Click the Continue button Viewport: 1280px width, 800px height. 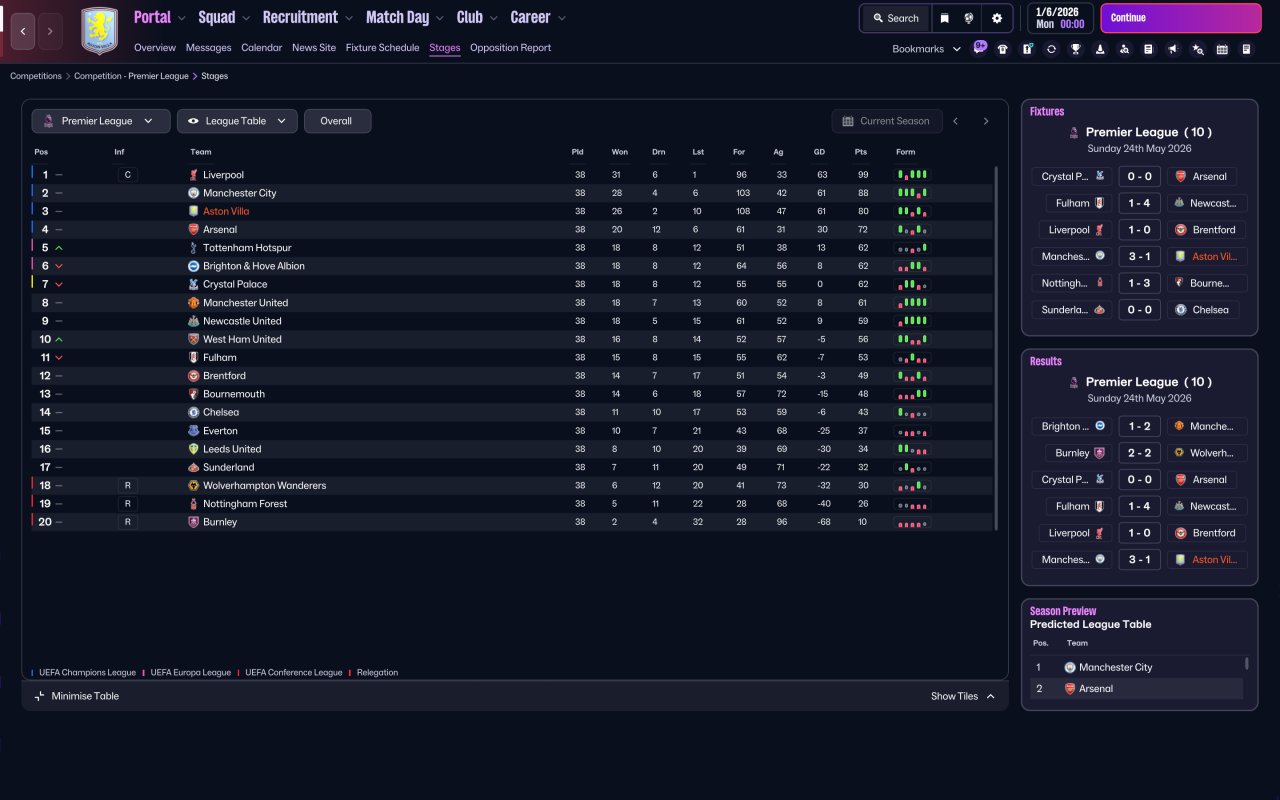pyautogui.click(x=1181, y=18)
